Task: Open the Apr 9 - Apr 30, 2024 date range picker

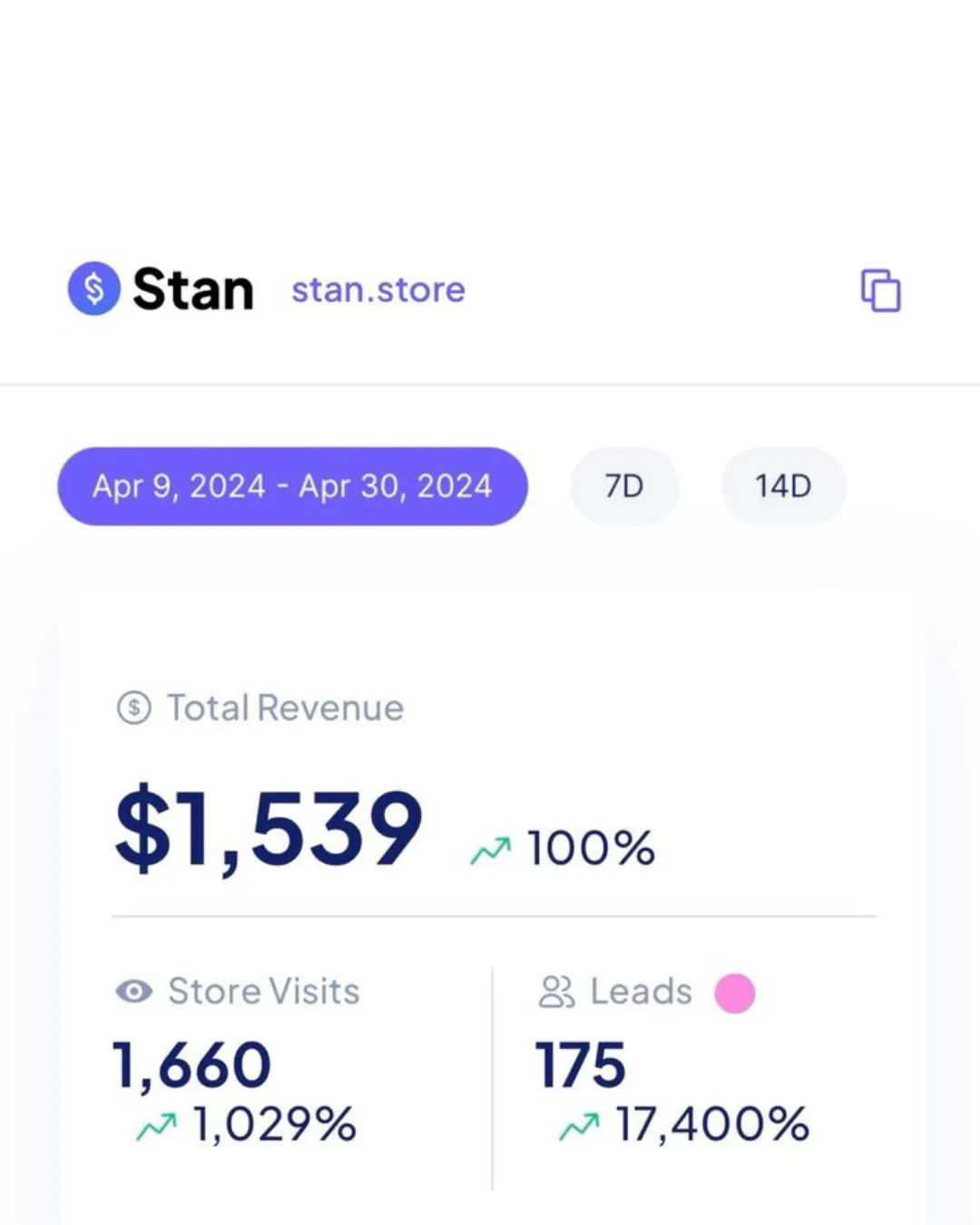Action: point(292,486)
